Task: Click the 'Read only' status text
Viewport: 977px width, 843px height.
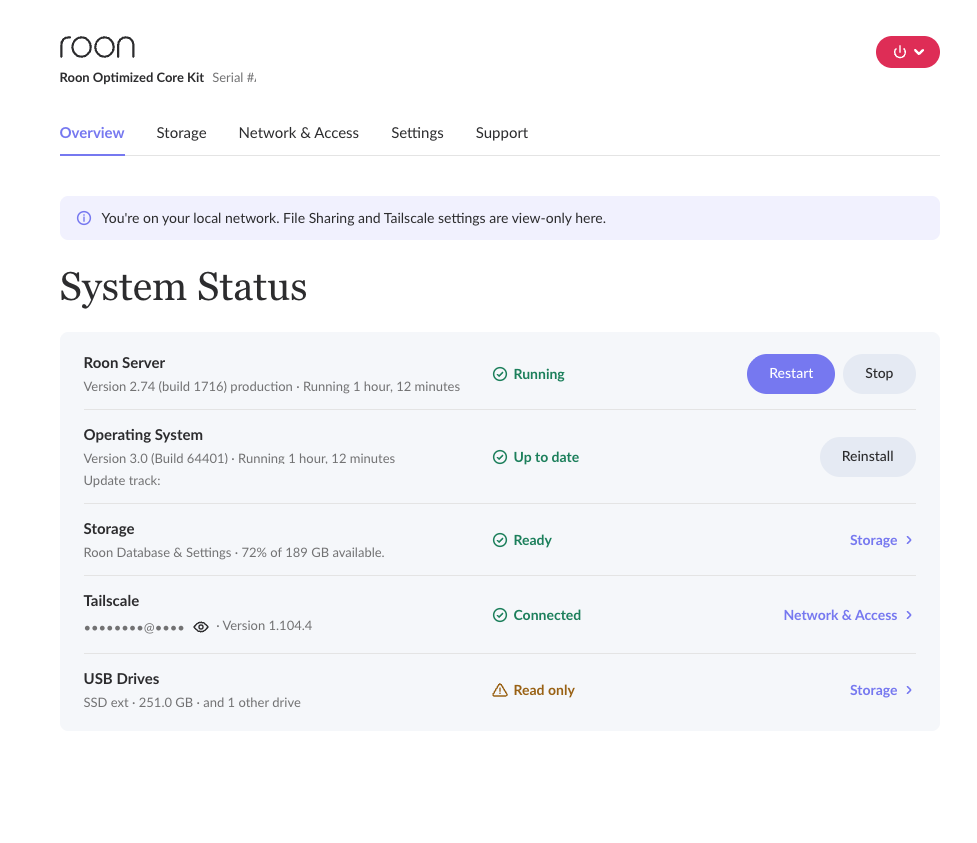Action: 544,690
